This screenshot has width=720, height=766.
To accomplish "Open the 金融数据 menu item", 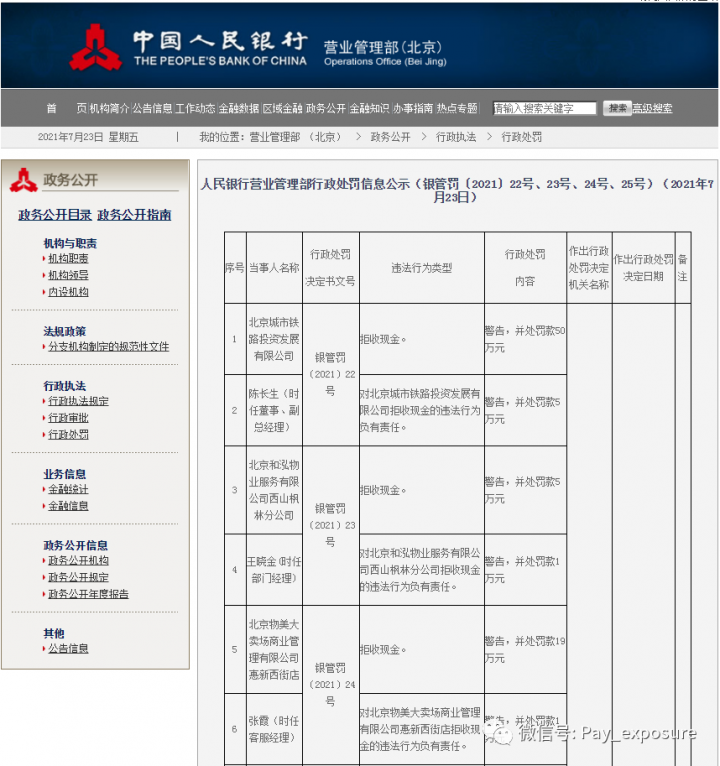I will (x=238, y=108).
